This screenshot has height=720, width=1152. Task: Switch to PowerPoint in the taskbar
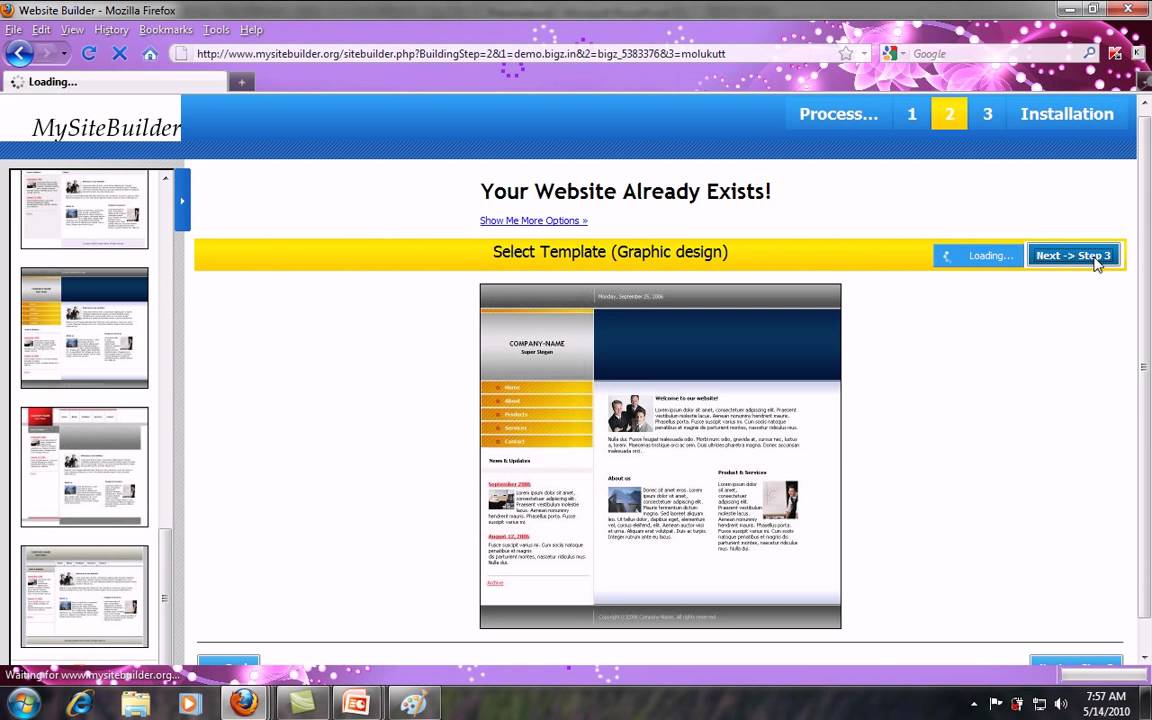(357, 702)
